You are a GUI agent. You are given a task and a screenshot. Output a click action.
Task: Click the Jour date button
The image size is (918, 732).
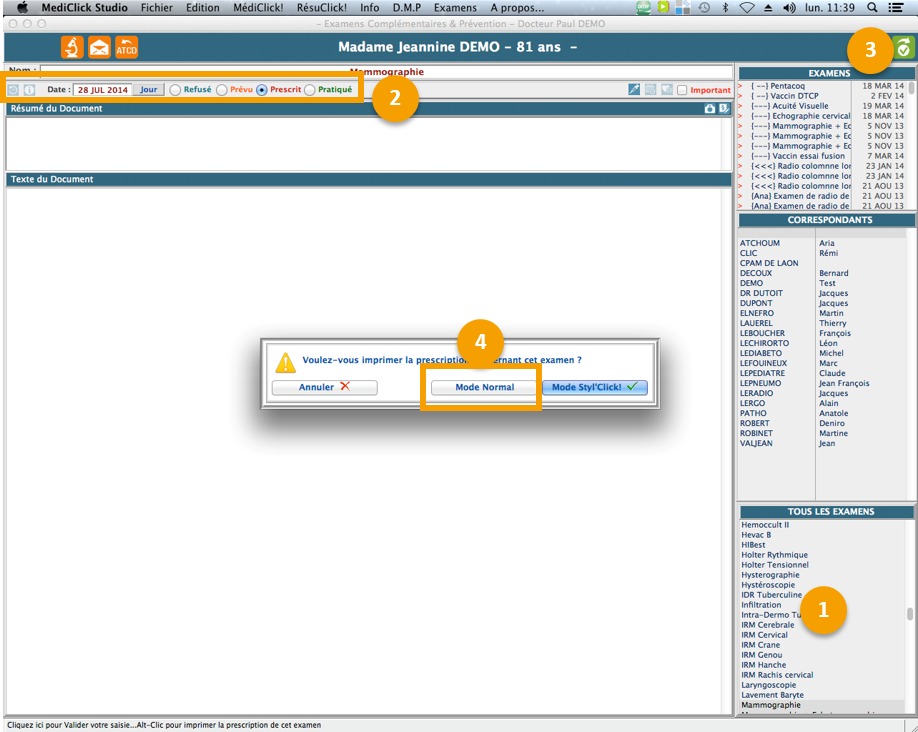pos(149,90)
